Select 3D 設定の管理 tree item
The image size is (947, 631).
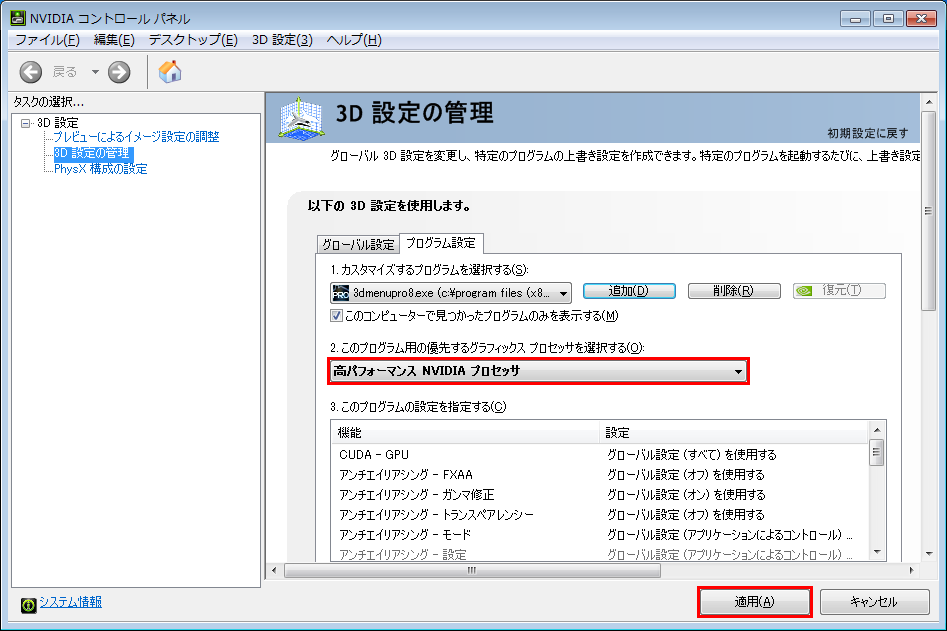(x=92, y=153)
